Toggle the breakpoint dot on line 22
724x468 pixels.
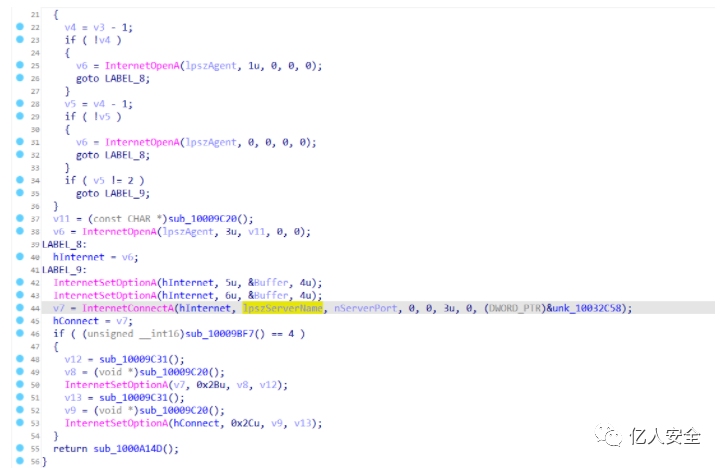pos(20,27)
